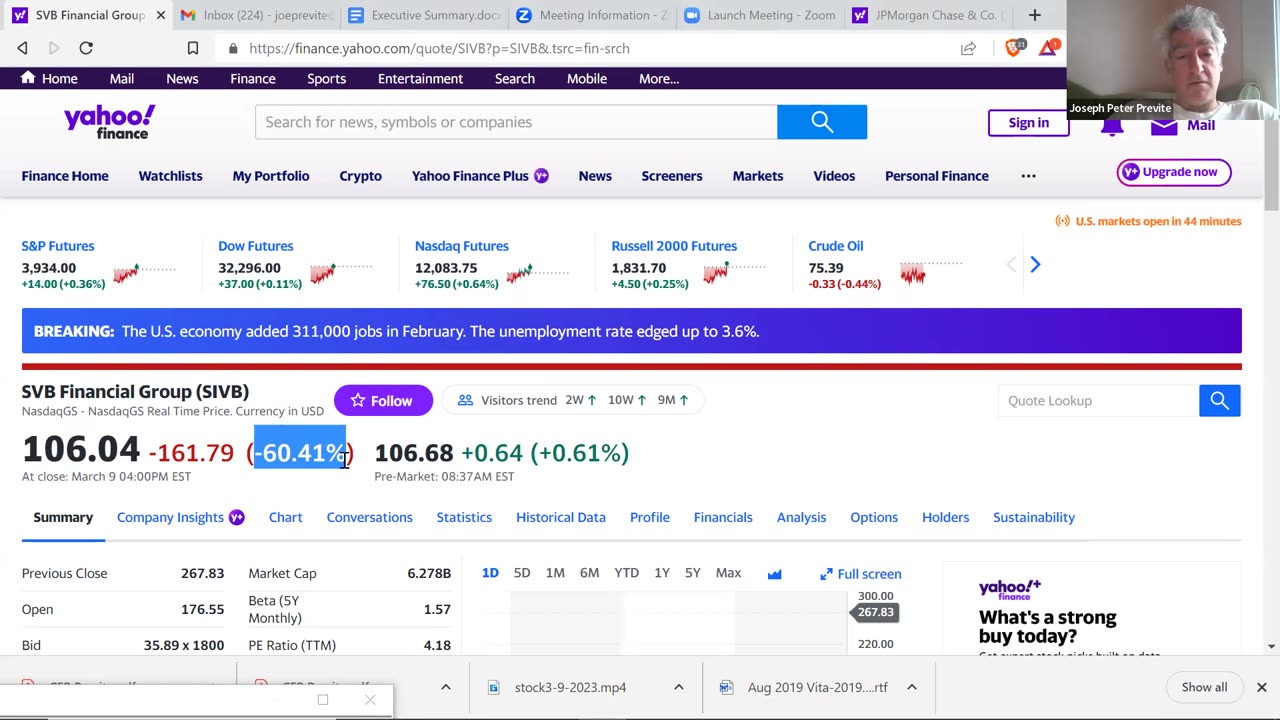This screenshot has height=720, width=1280.
Task: Open stock3-9-2023.mp4 download options chevron
Action: (x=678, y=687)
